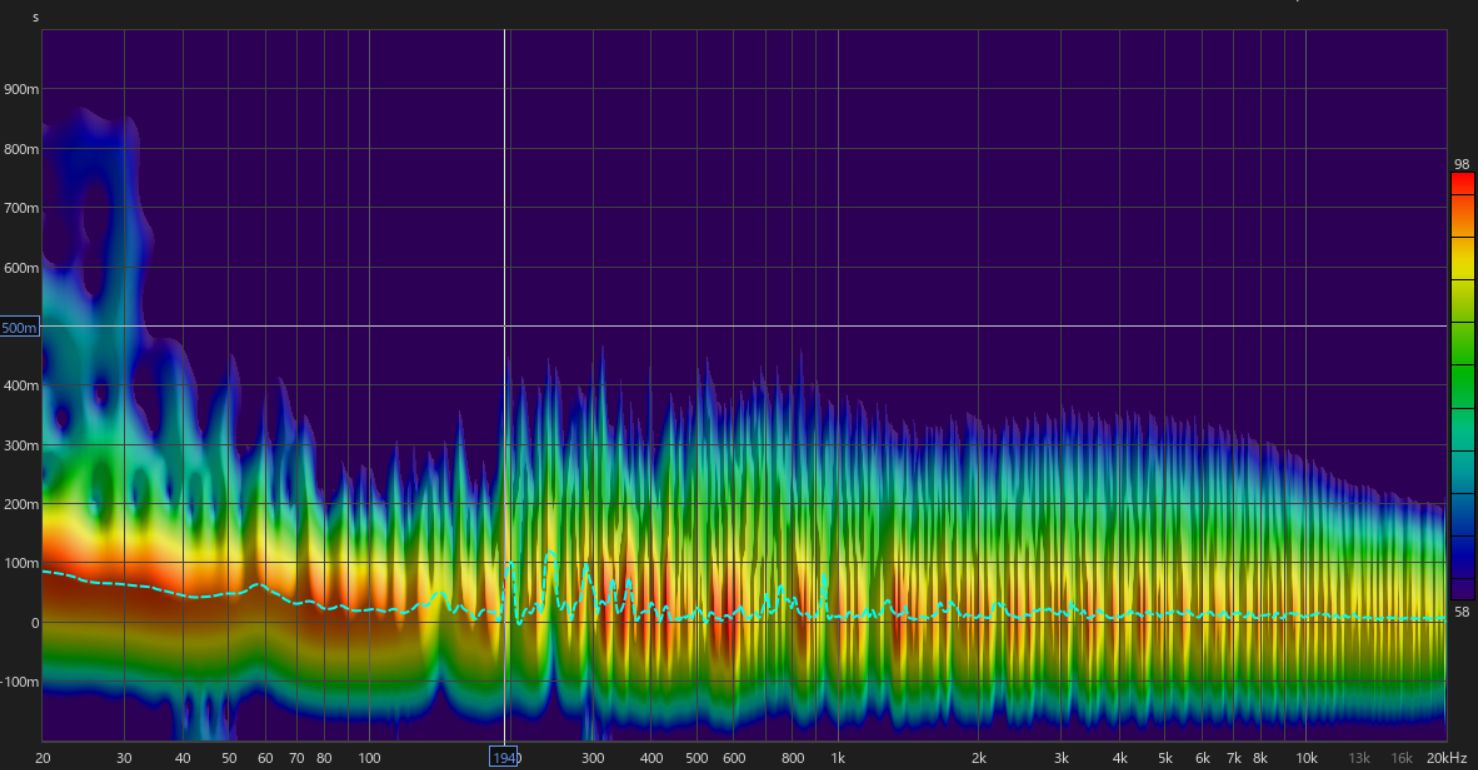Select the dark blue band near the scale bottom
The height and width of the screenshot is (770, 1478).
1462,560
